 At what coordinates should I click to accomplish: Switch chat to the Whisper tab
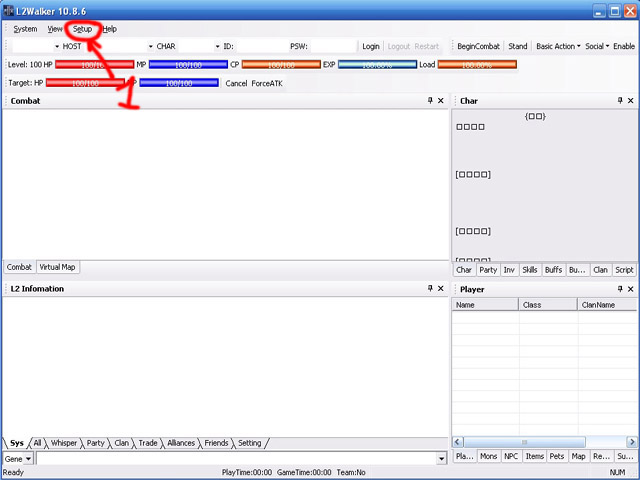point(64,443)
